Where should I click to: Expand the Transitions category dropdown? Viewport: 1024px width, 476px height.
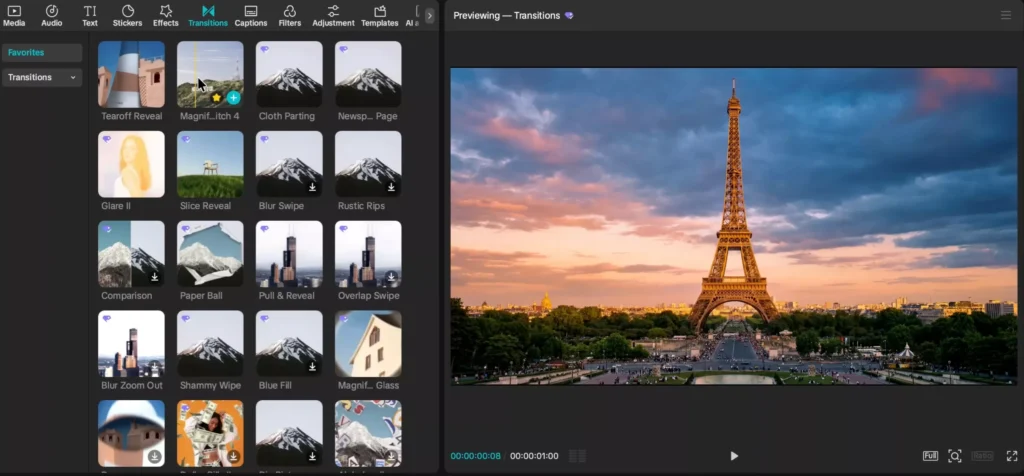point(42,78)
